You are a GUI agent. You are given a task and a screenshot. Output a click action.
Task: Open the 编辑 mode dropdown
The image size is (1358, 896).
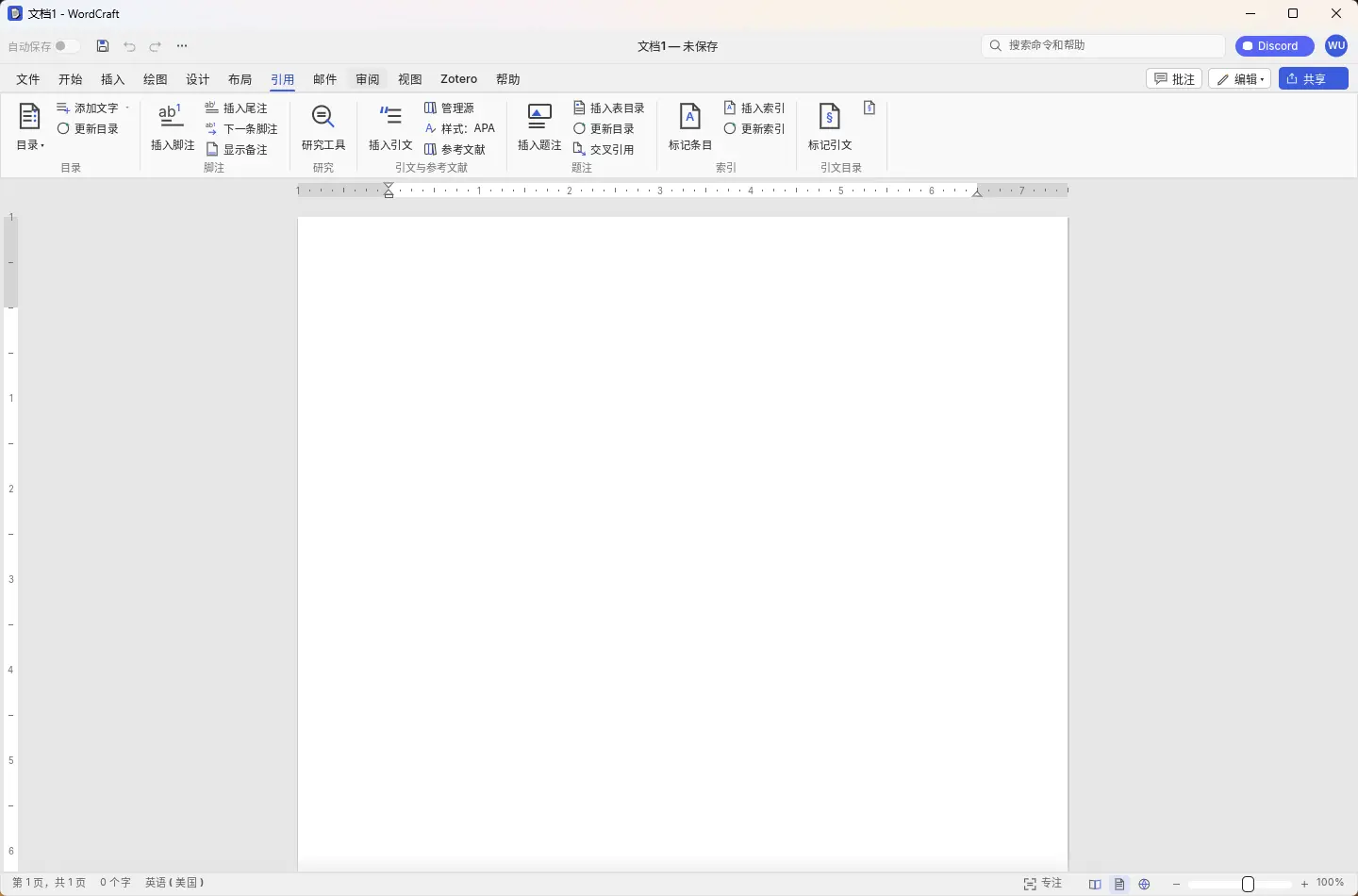1240,79
